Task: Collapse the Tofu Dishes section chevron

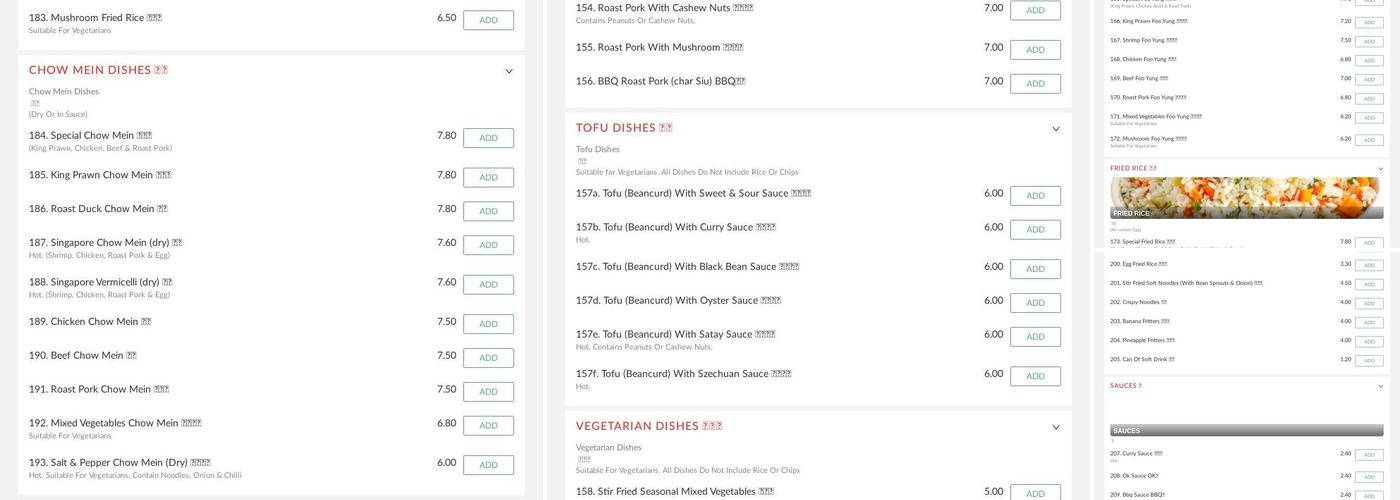Action: point(1056,129)
